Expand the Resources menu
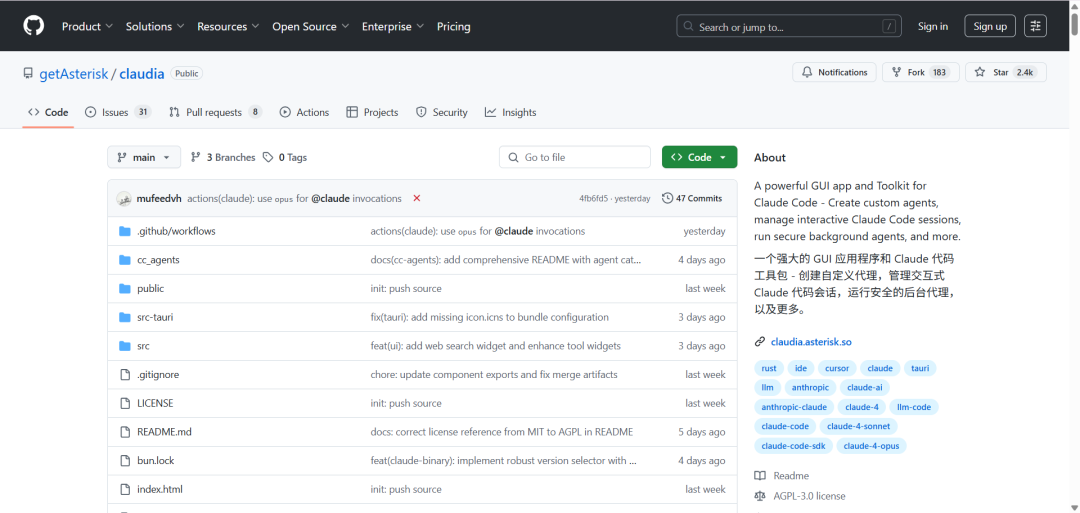1080x513 pixels. [x=228, y=26]
